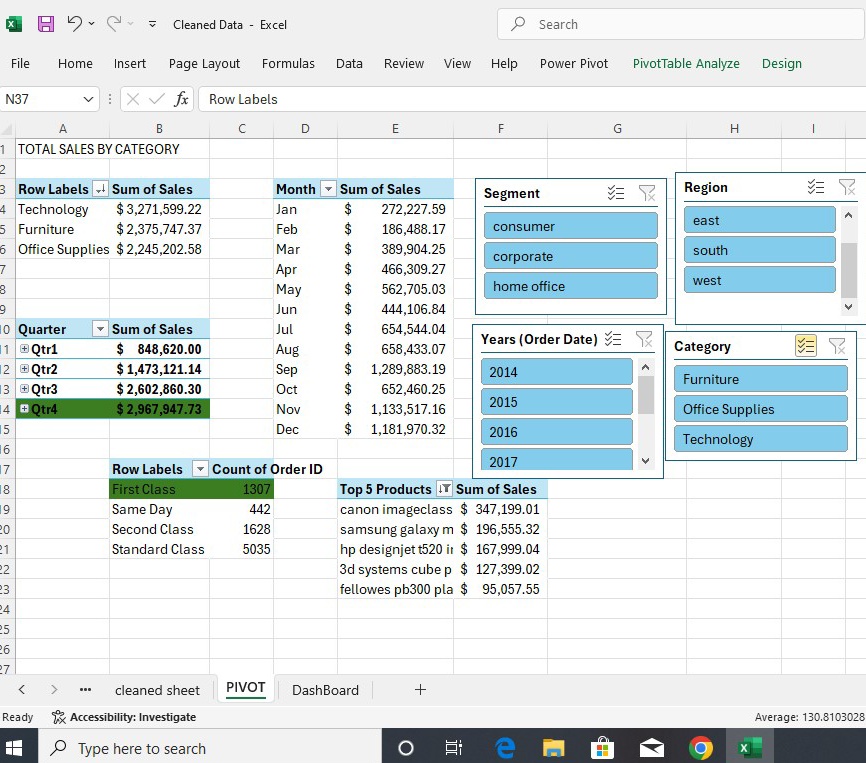Select corporate in Segment slicer
866x763 pixels.
(x=571, y=256)
